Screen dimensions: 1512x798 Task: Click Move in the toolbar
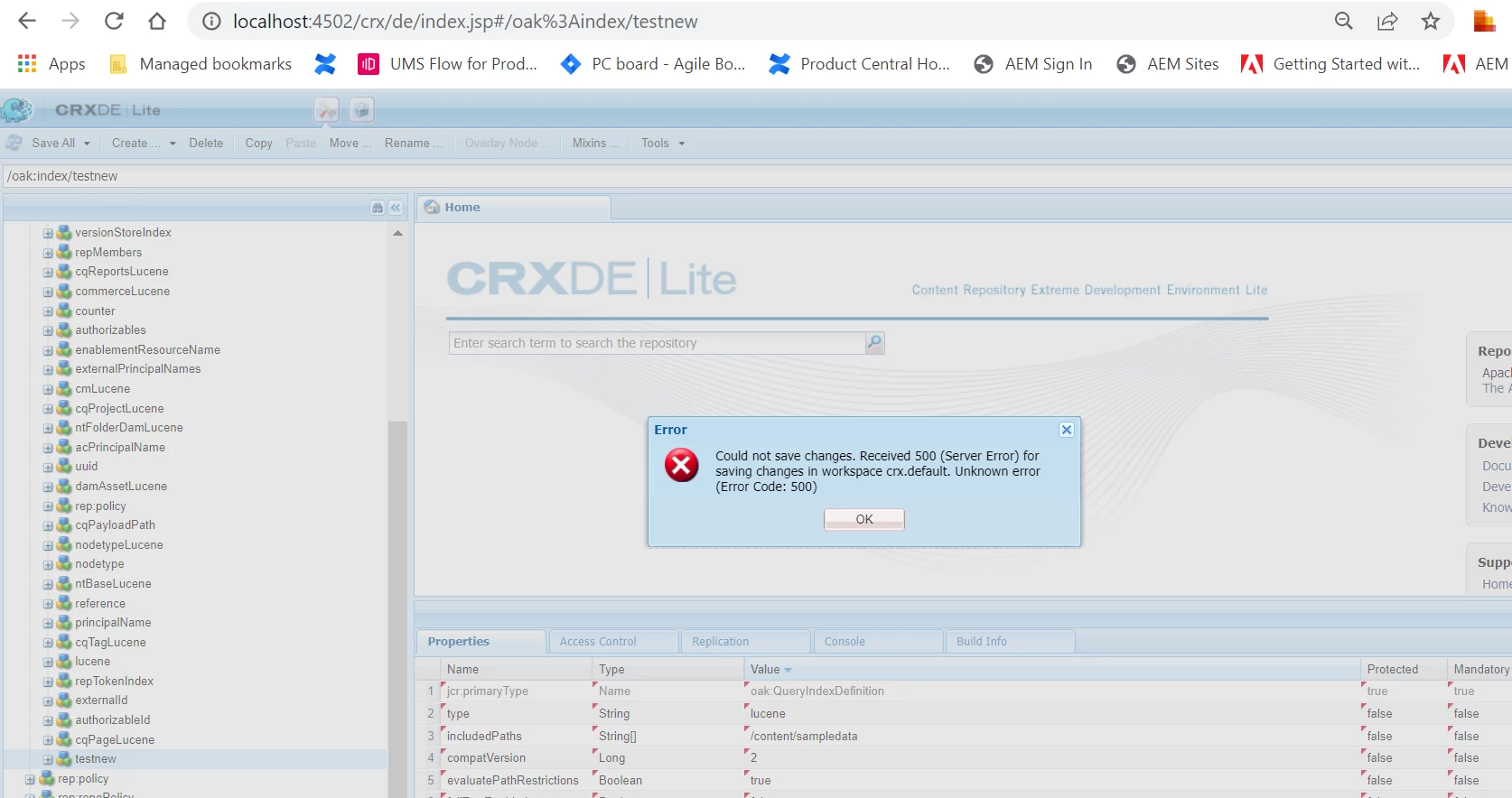pos(350,143)
